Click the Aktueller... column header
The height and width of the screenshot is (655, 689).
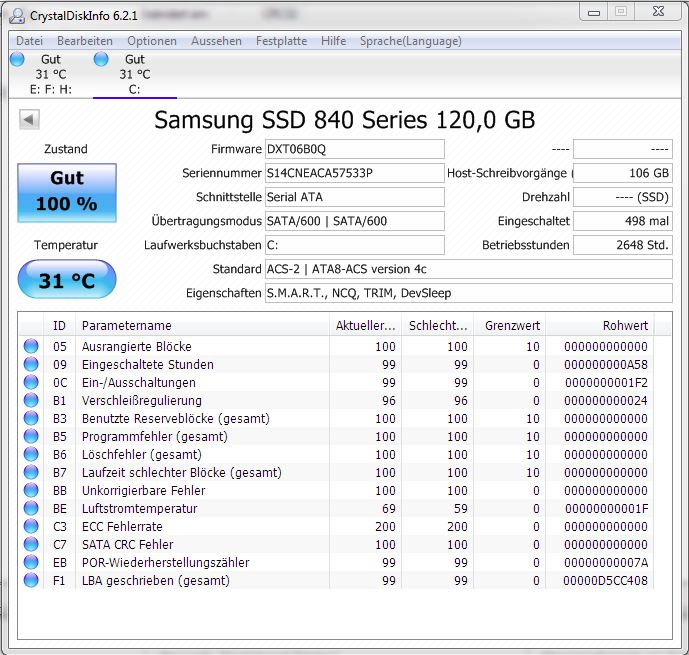point(366,326)
